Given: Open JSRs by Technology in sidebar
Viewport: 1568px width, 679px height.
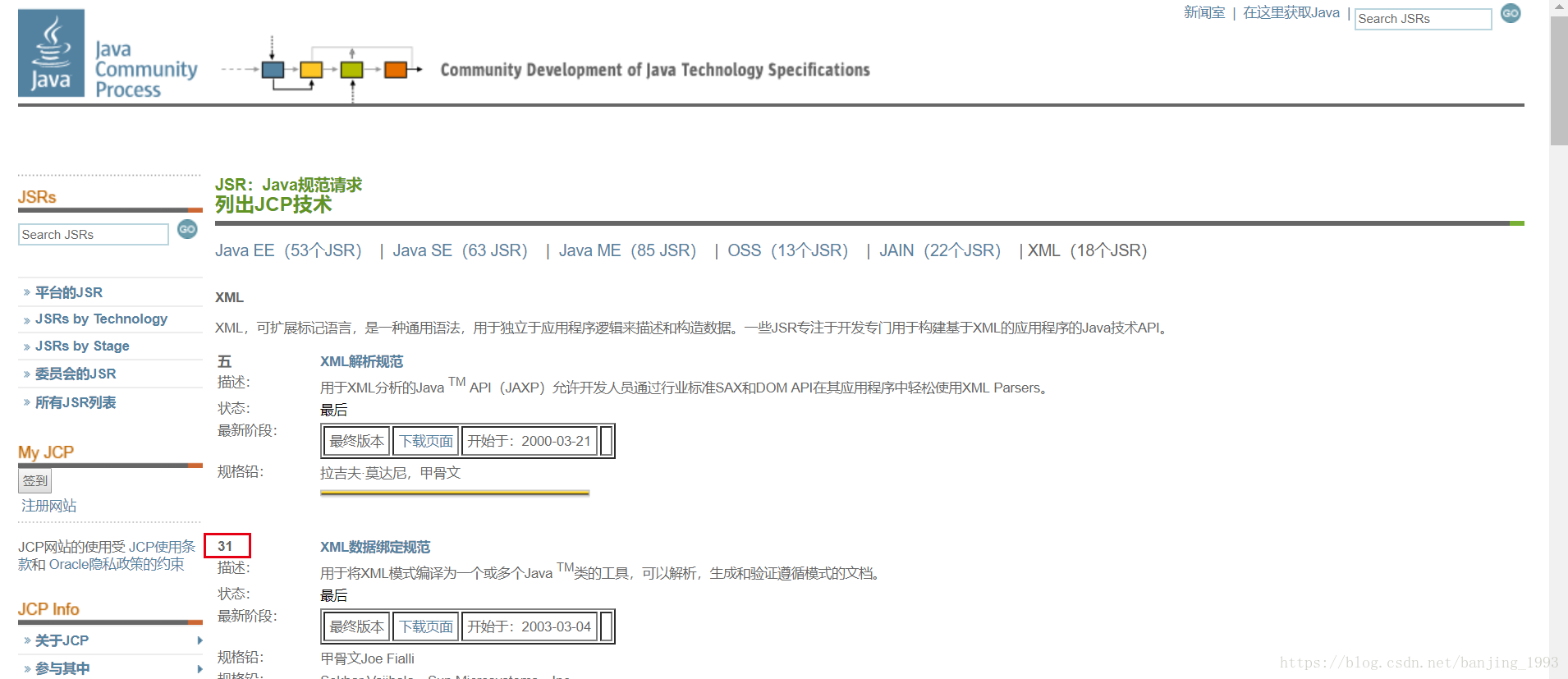Looking at the screenshot, I should click(101, 319).
